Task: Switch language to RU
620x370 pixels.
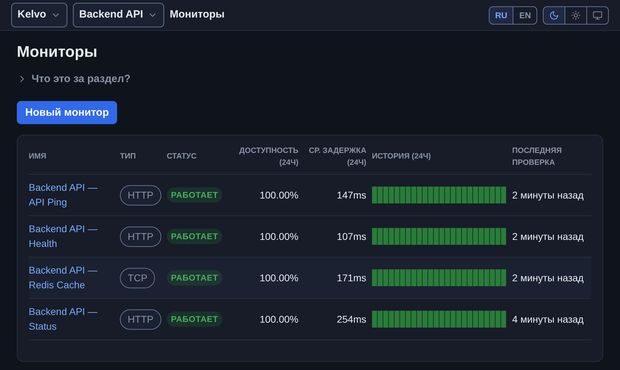Action: (501, 15)
